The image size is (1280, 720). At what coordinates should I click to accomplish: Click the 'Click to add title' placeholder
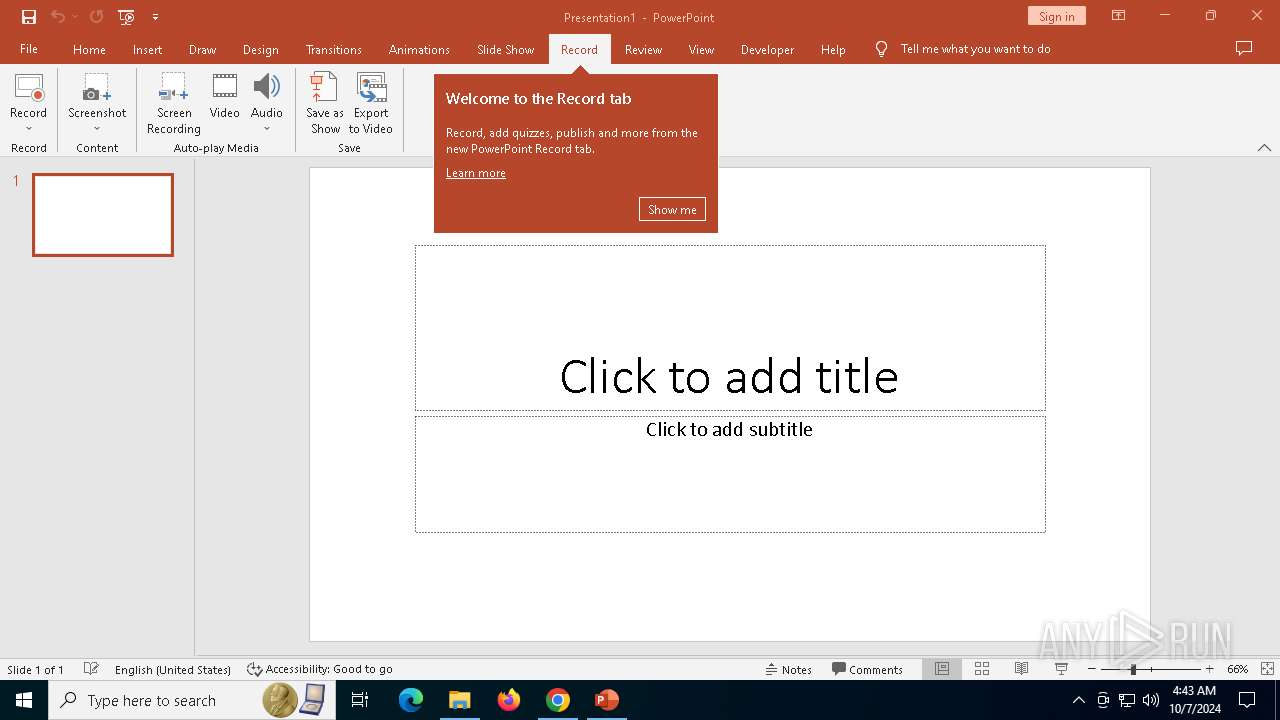click(x=730, y=328)
